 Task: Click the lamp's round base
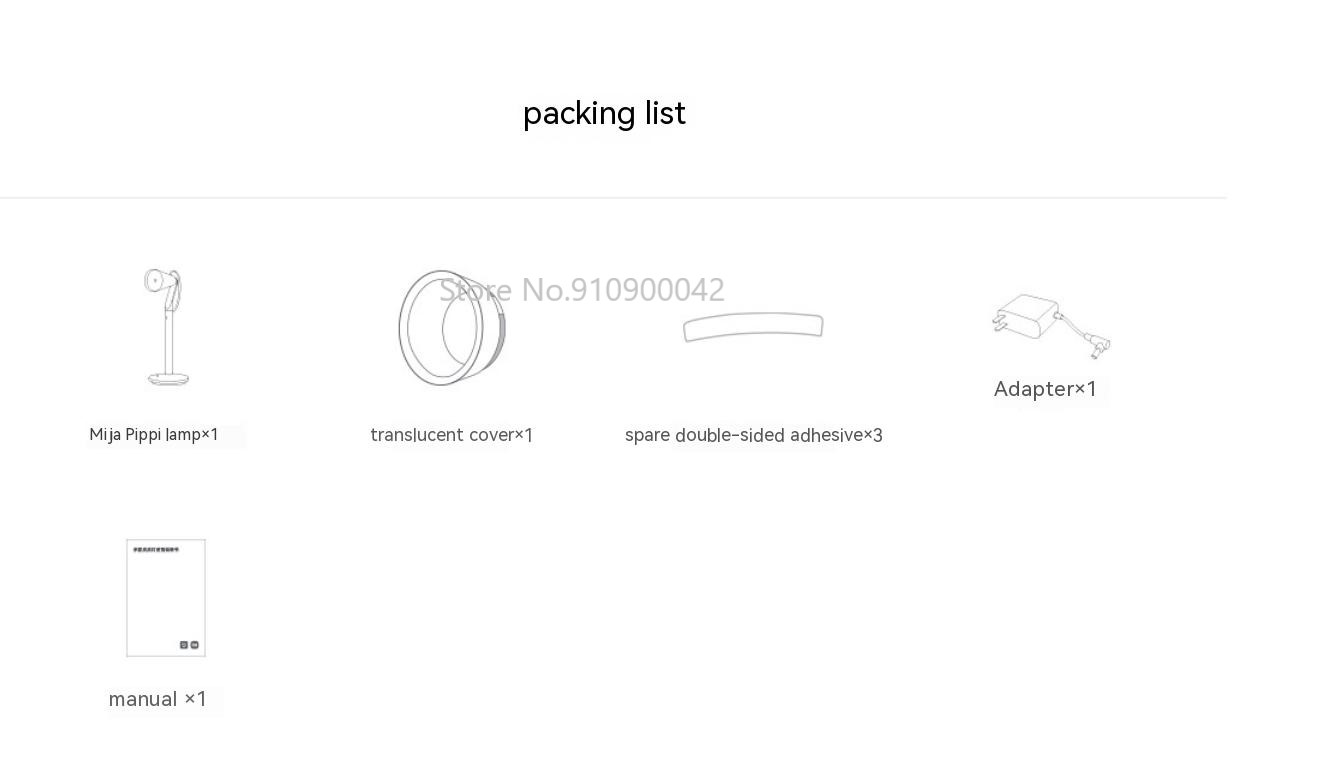coord(168,378)
